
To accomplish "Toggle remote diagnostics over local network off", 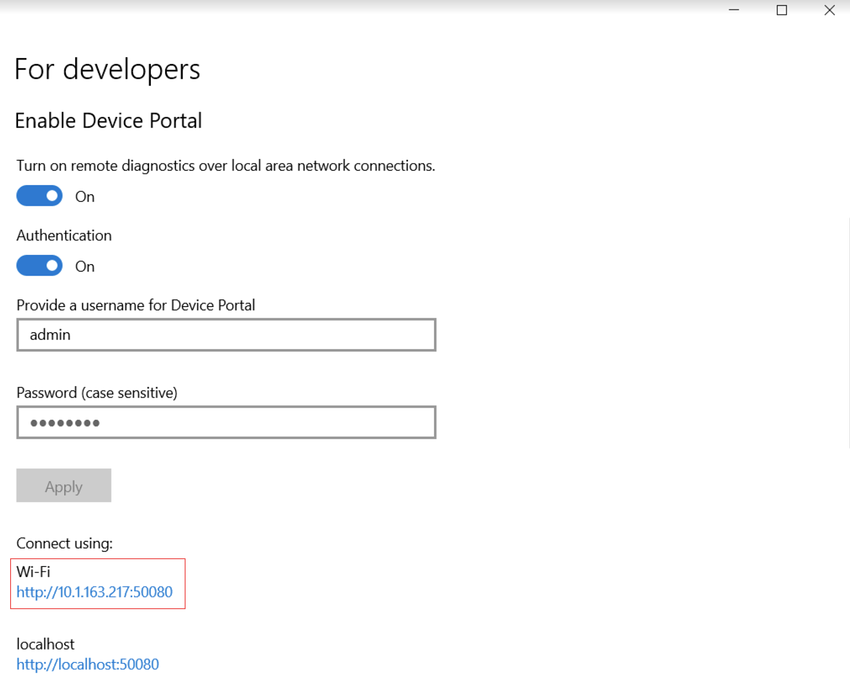I will click(x=39, y=195).
